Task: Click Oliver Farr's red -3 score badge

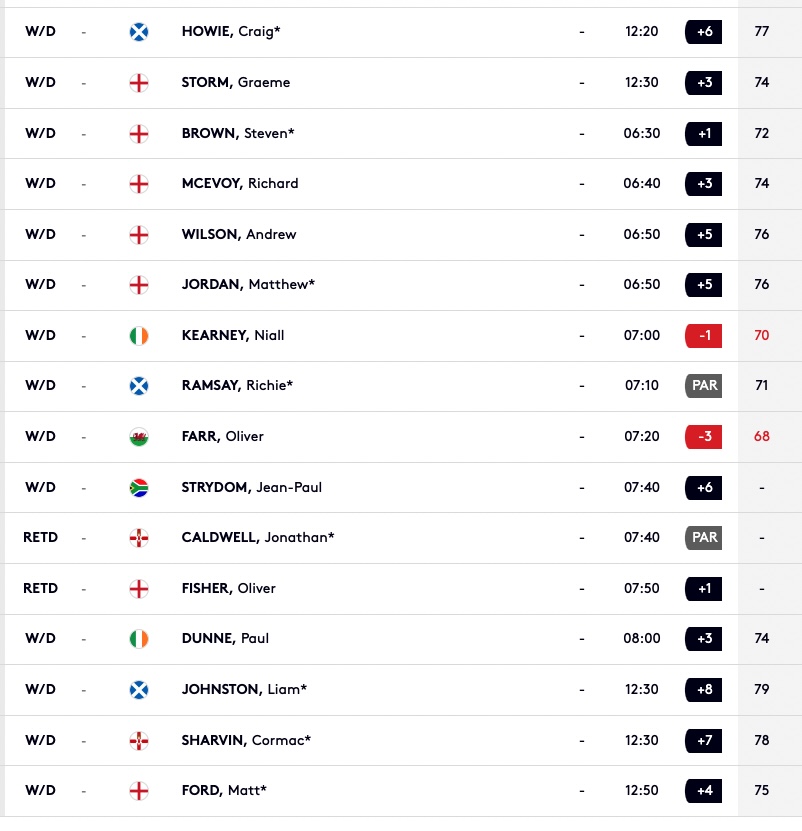Action: click(x=703, y=437)
